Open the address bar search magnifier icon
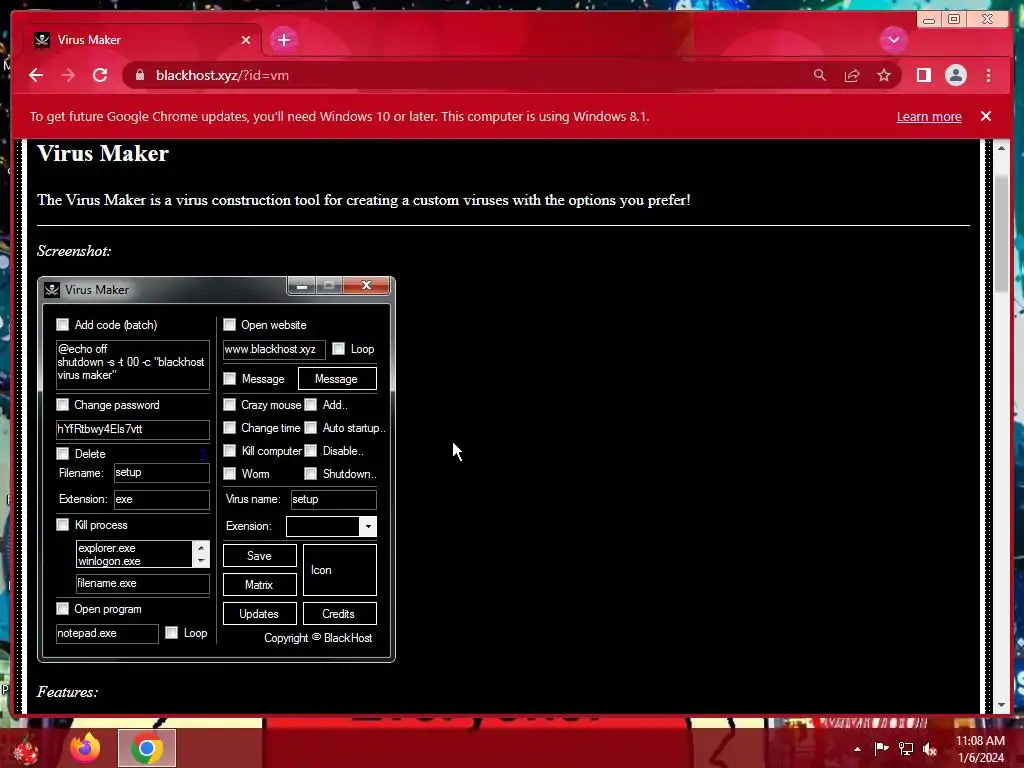This screenshot has width=1024, height=768. pos(820,75)
